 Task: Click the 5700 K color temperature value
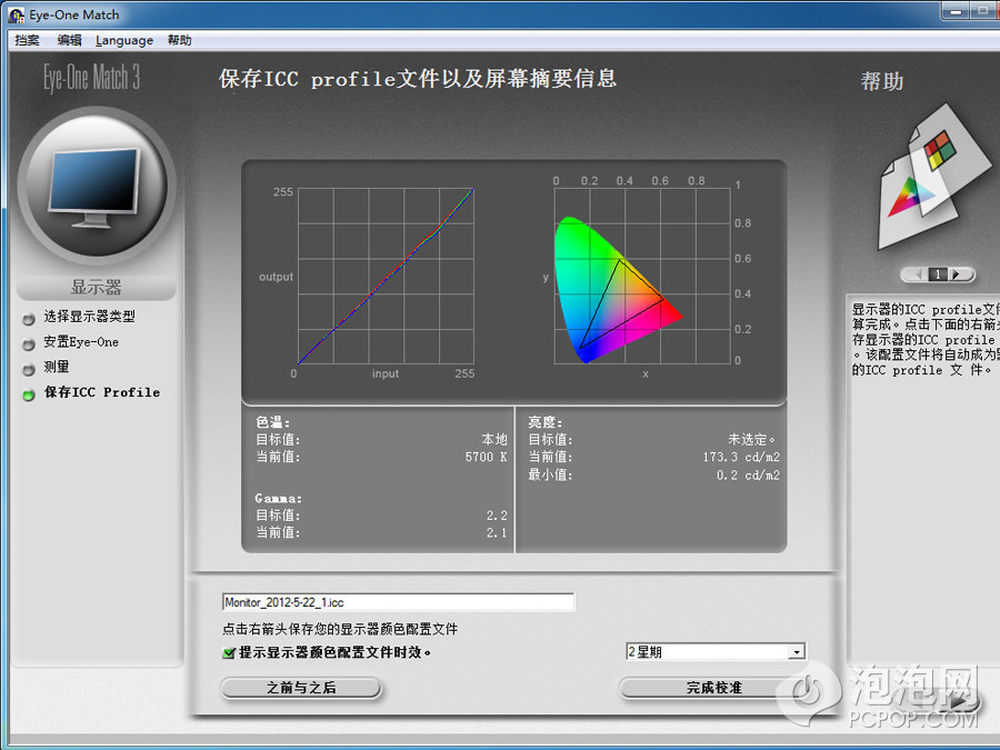click(x=486, y=457)
